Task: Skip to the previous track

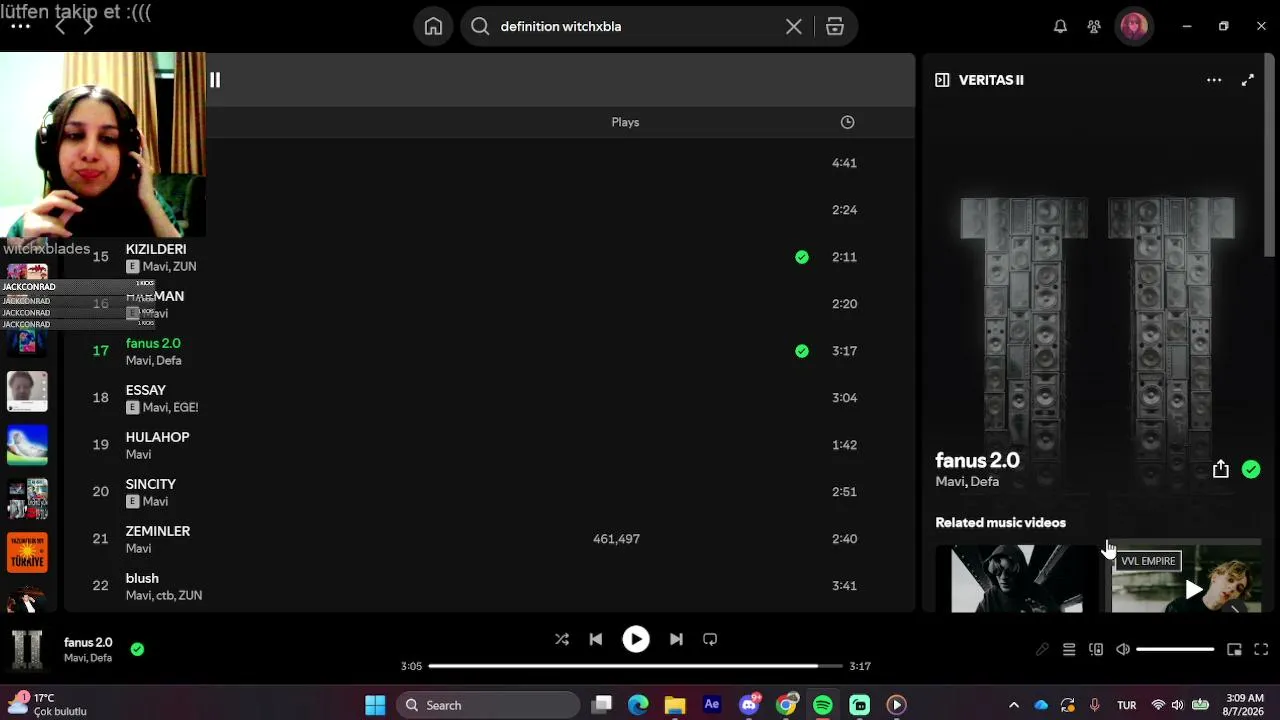Action: [596, 639]
